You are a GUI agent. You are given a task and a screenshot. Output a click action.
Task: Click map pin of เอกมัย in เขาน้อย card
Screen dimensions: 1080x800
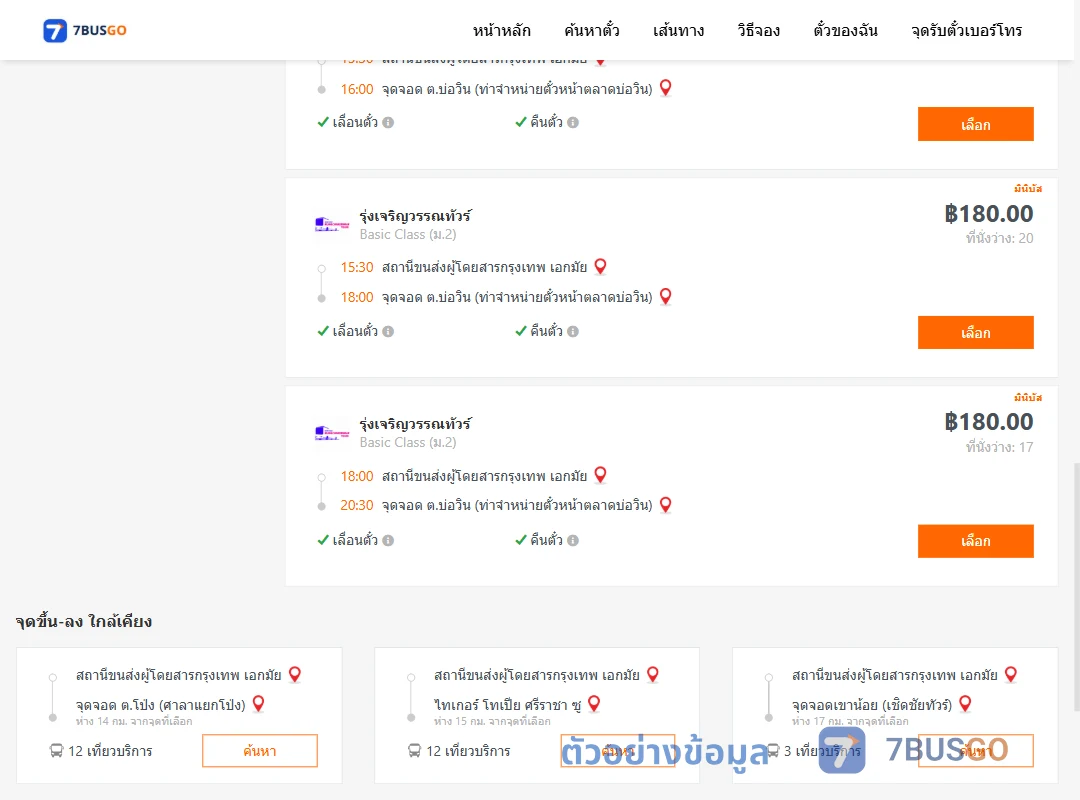tap(1010, 674)
